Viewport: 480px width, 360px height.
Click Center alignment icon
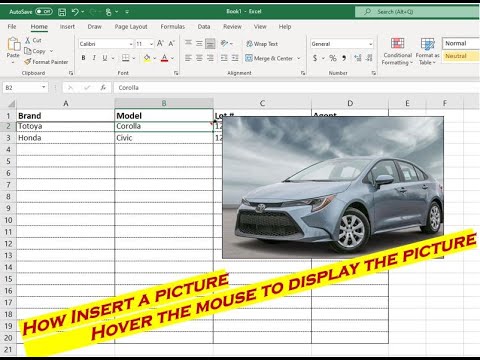tap(199, 58)
